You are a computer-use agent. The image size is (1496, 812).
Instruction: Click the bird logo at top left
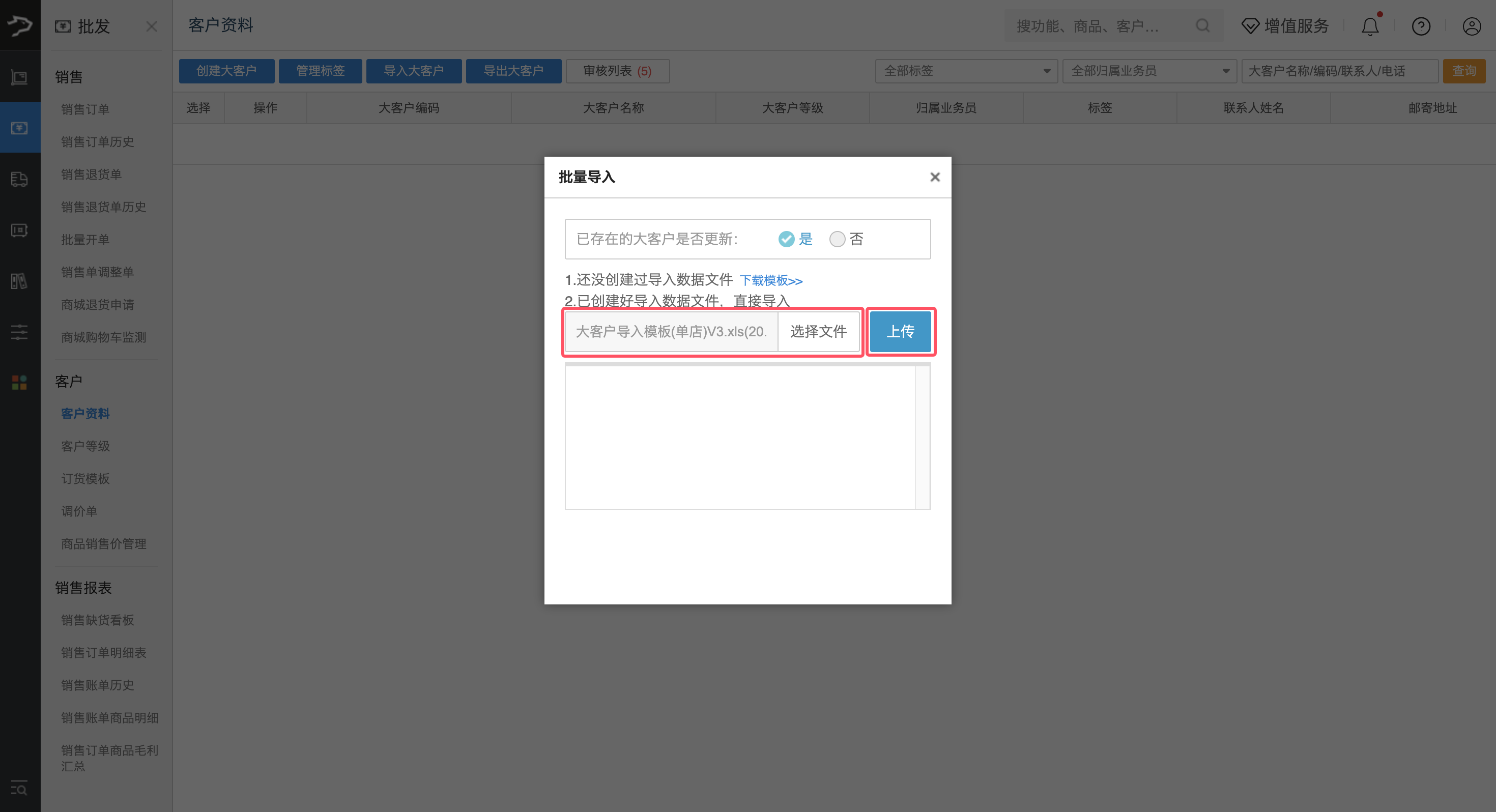20,25
